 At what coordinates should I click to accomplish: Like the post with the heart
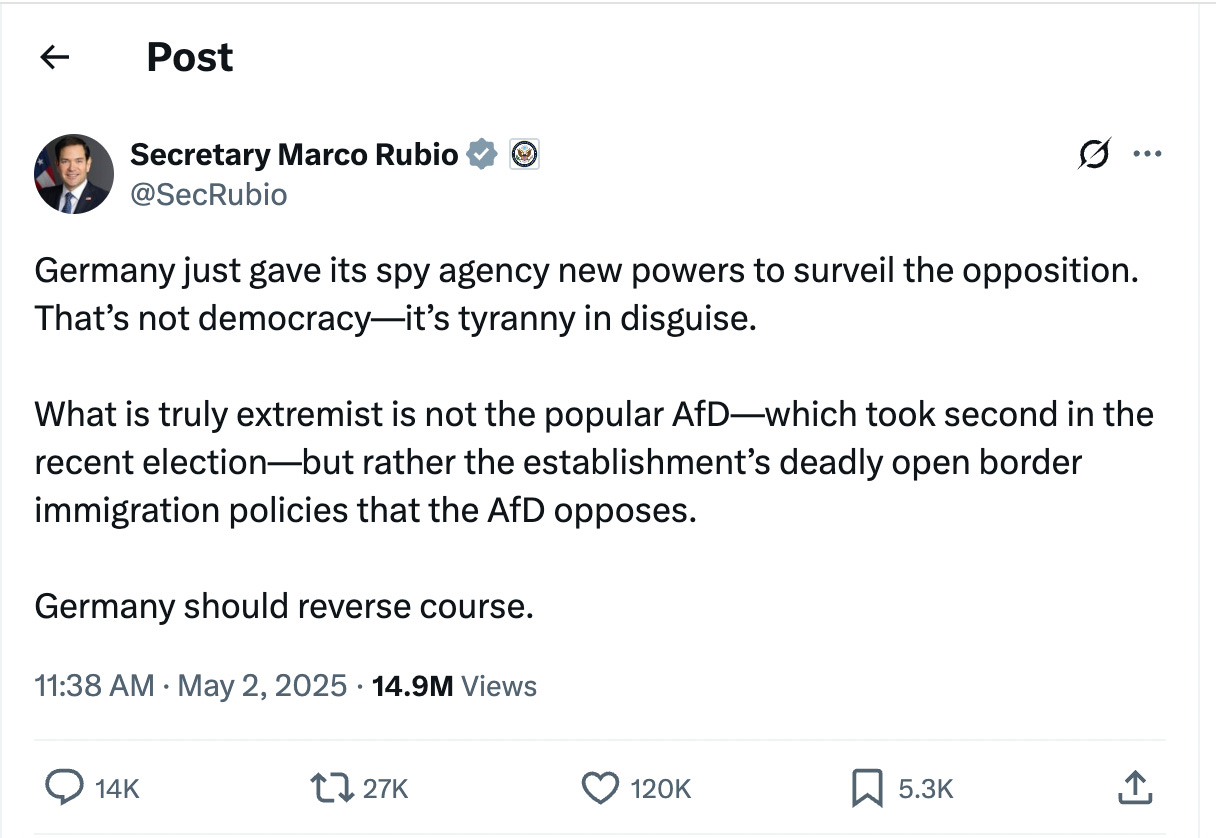point(600,789)
